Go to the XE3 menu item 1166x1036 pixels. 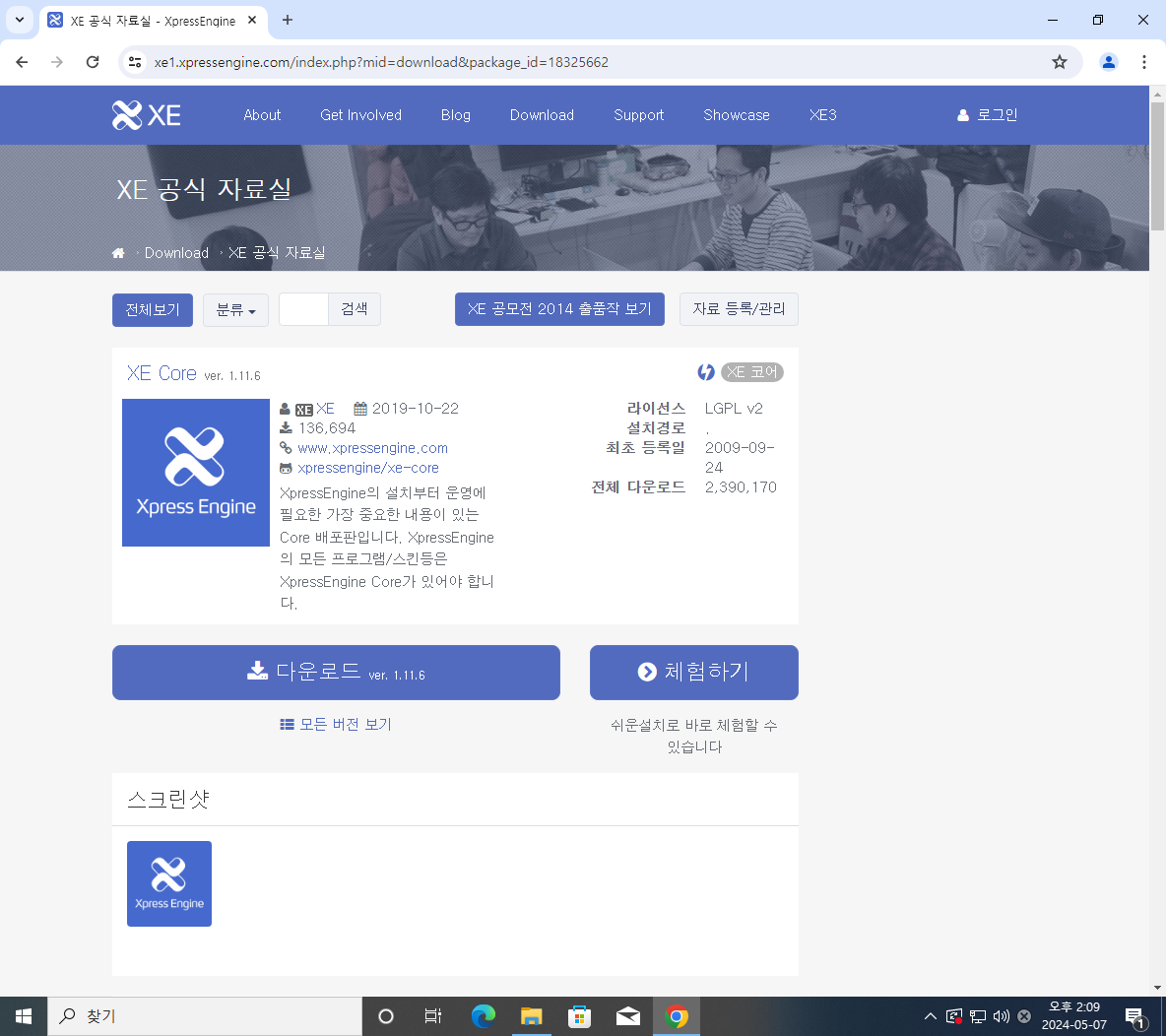click(x=823, y=115)
